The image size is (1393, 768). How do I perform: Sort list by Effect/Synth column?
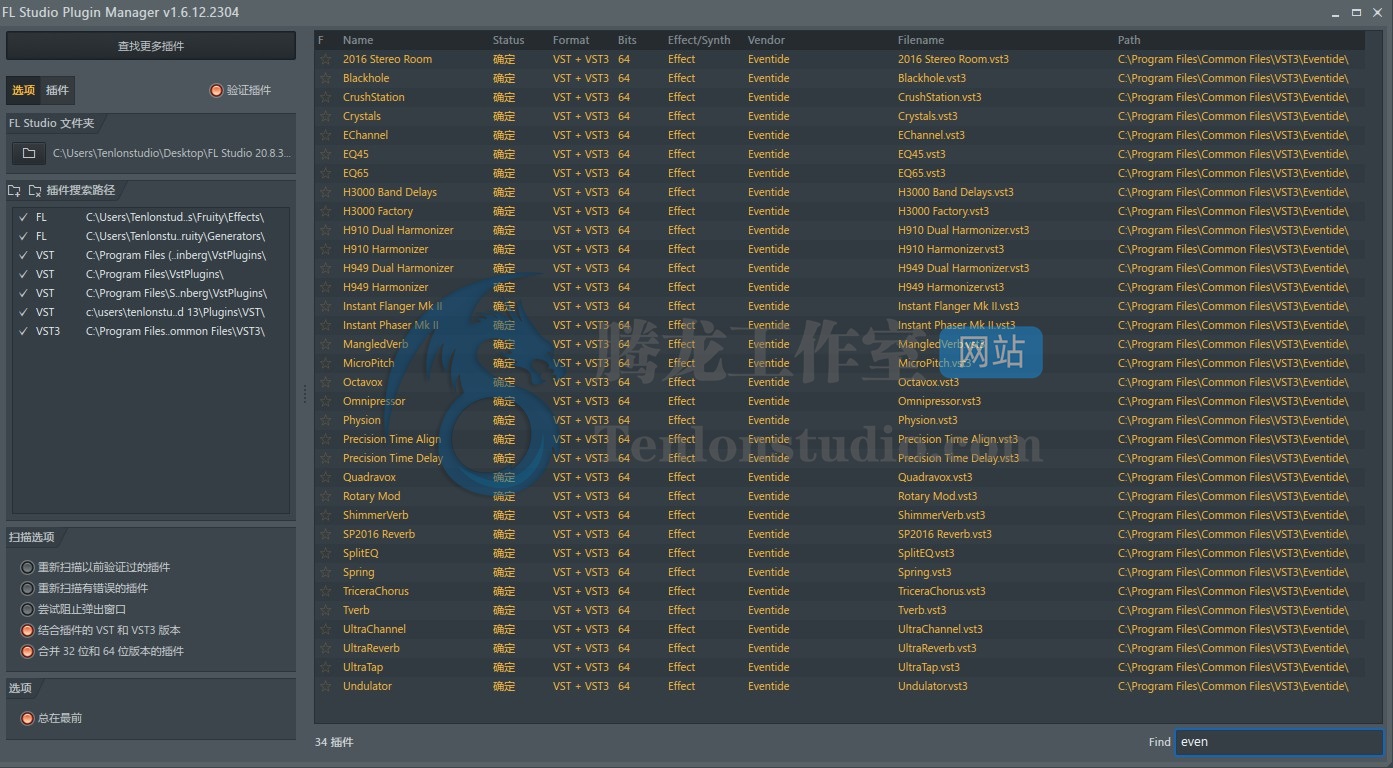699,40
